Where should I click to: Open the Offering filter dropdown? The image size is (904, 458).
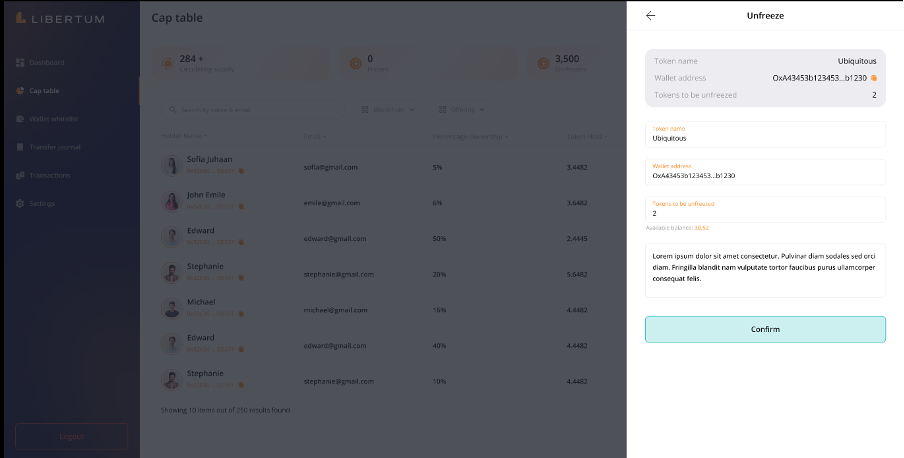coord(462,110)
